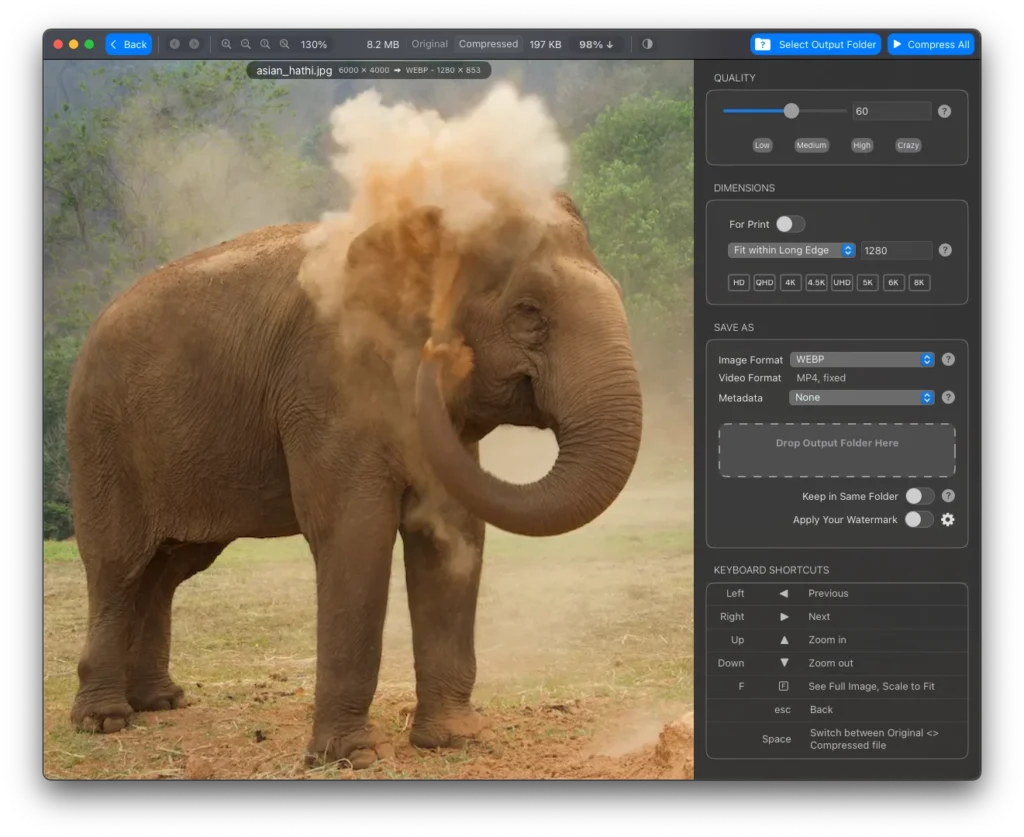The width and height of the screenshot is (1024, 837).
Task: Click the asian_hathi.jpg filename label
Action: click(294, 70)
